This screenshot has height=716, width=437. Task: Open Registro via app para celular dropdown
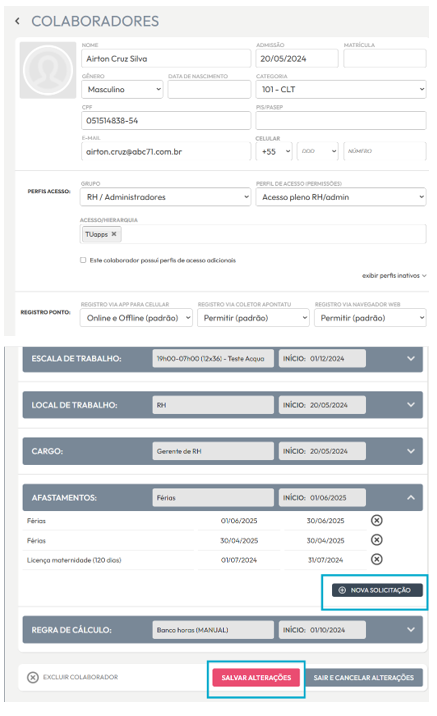tap(136, 318)
